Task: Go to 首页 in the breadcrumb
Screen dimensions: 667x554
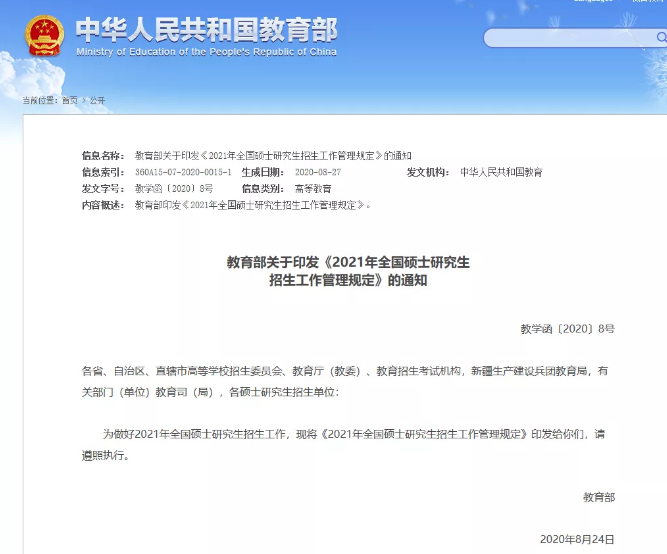Action: click(69, 100)
